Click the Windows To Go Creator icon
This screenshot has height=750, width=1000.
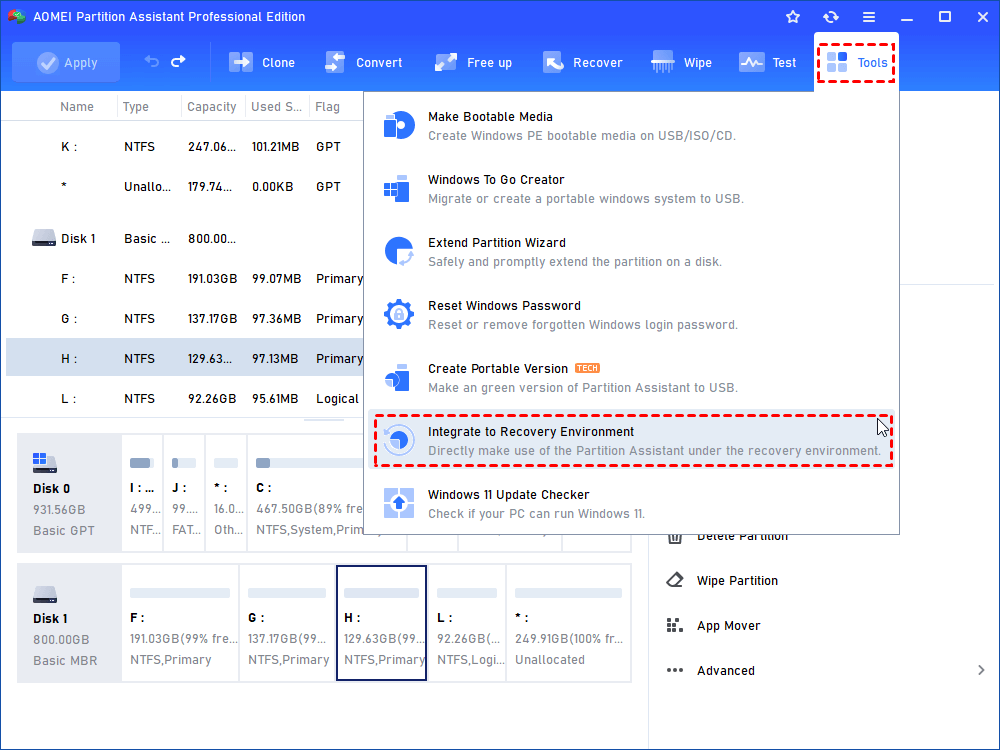pyautogui.click(x=397, y=188)
